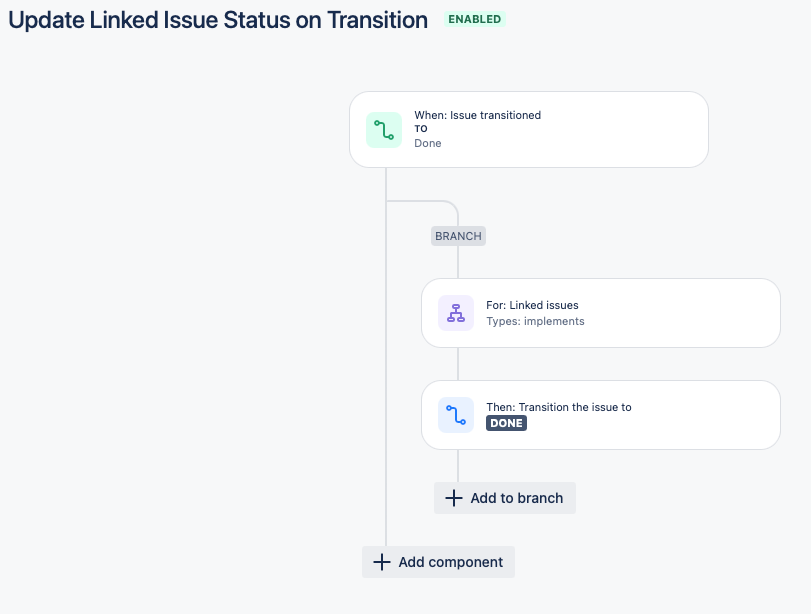Click the plus icon beside Add to branch

454,498
